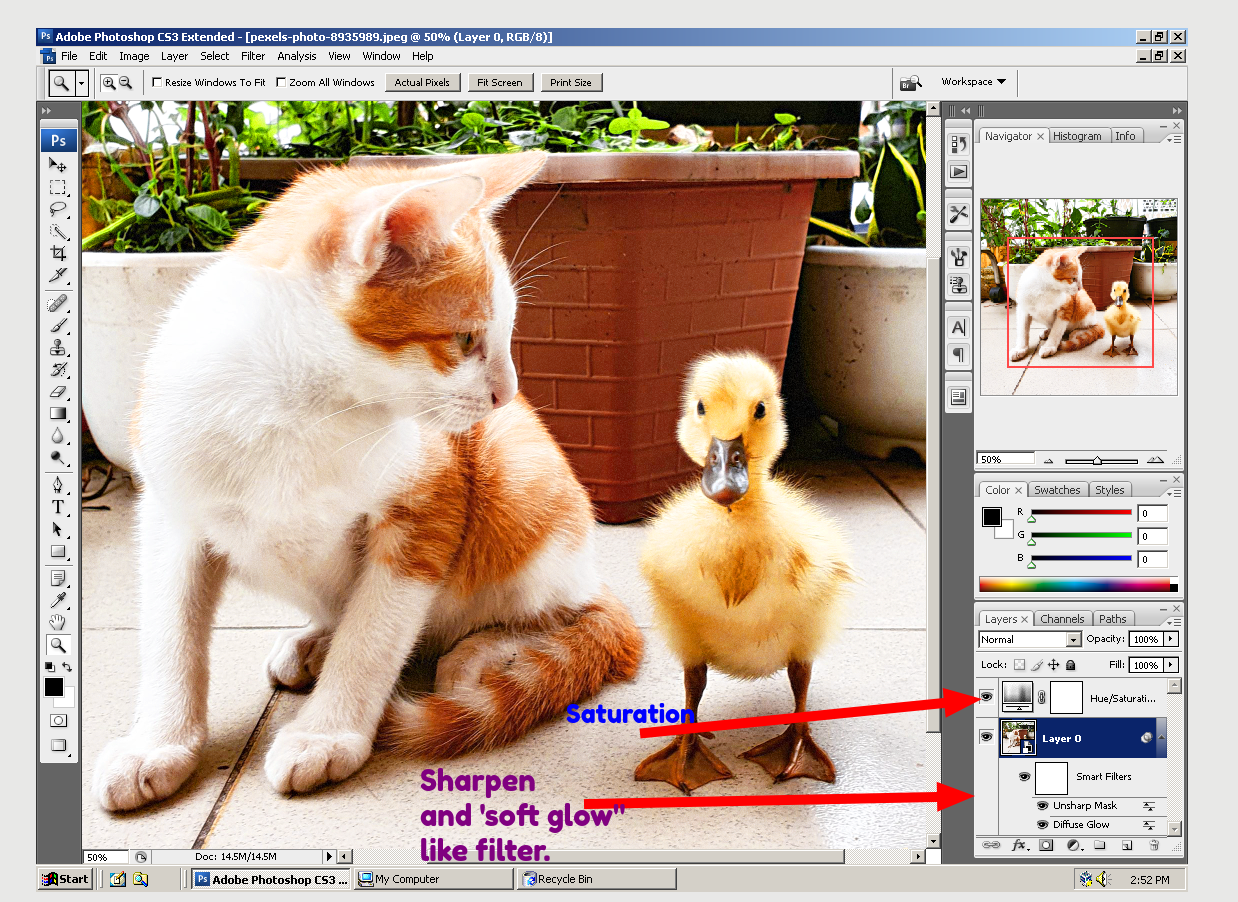Collapse Layer 0 smart filters arrow
Image resolution: width=1238 pixels, height=902 pixels.
click(1160, 738)
